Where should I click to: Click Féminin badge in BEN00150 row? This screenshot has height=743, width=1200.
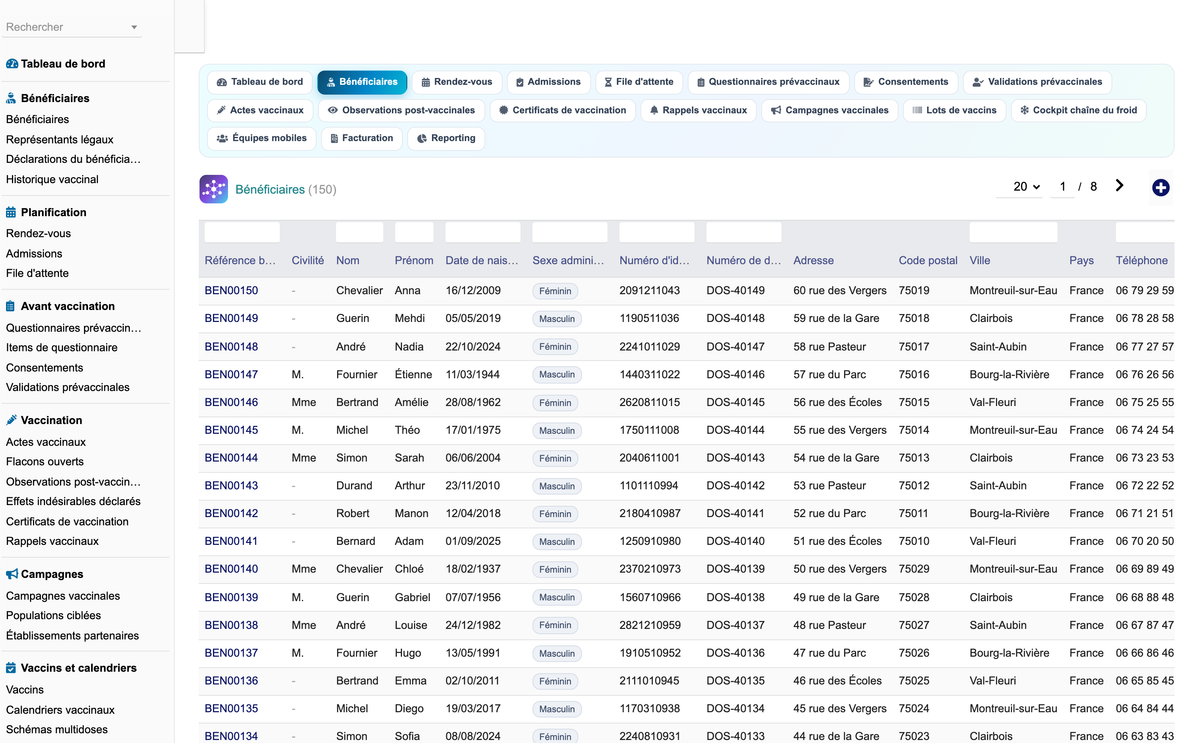click(x=555, y=291)
